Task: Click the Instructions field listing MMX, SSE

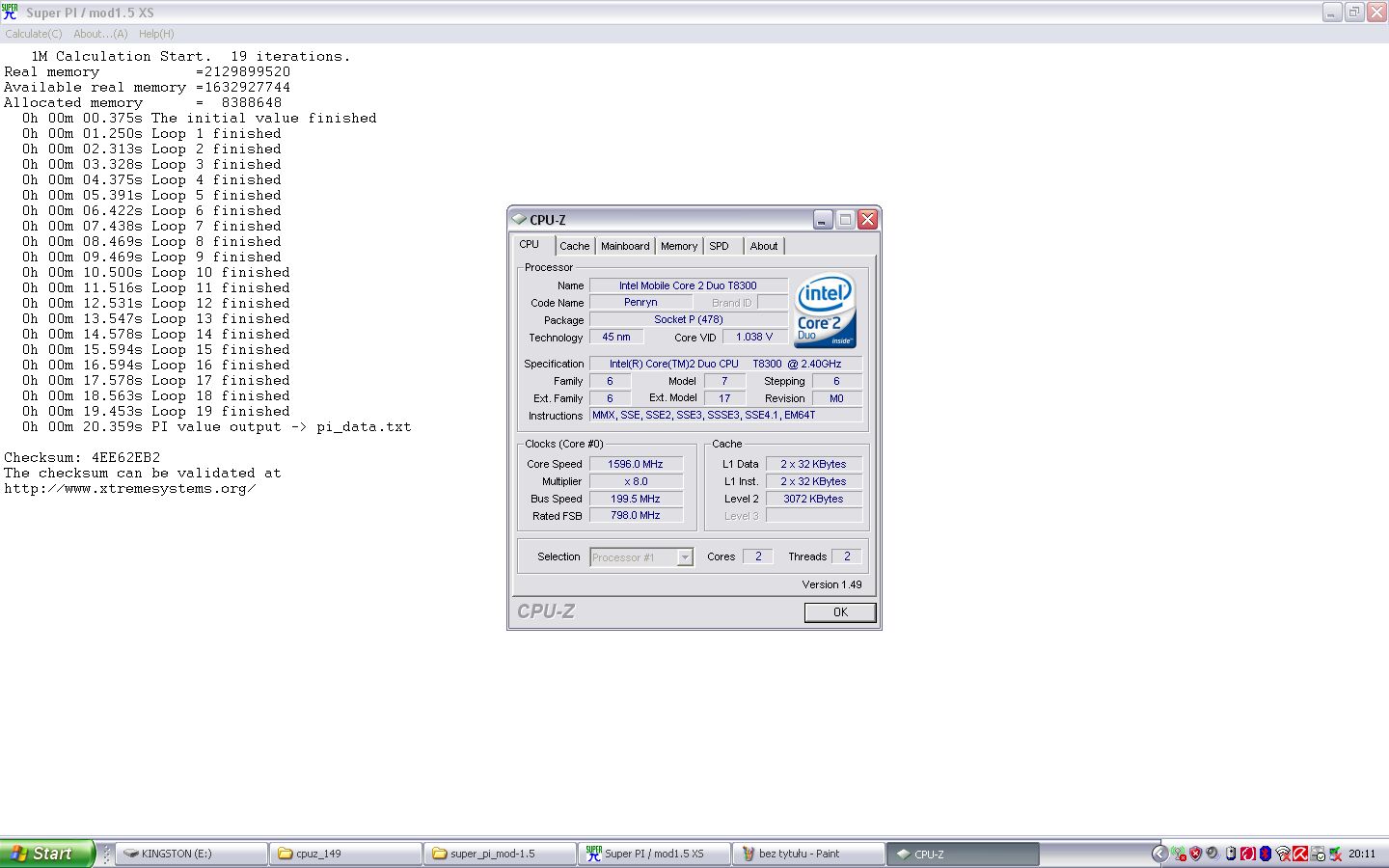Action: 725,415
